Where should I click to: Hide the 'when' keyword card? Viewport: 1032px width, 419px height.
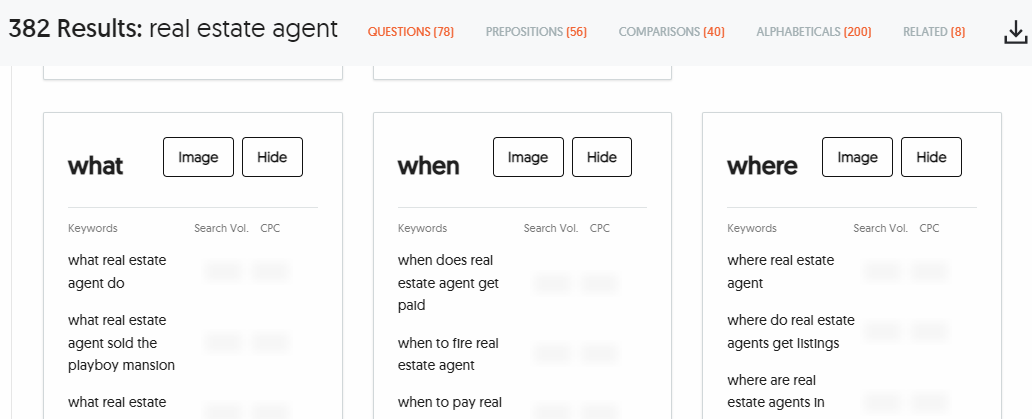[x=602, y=157]
